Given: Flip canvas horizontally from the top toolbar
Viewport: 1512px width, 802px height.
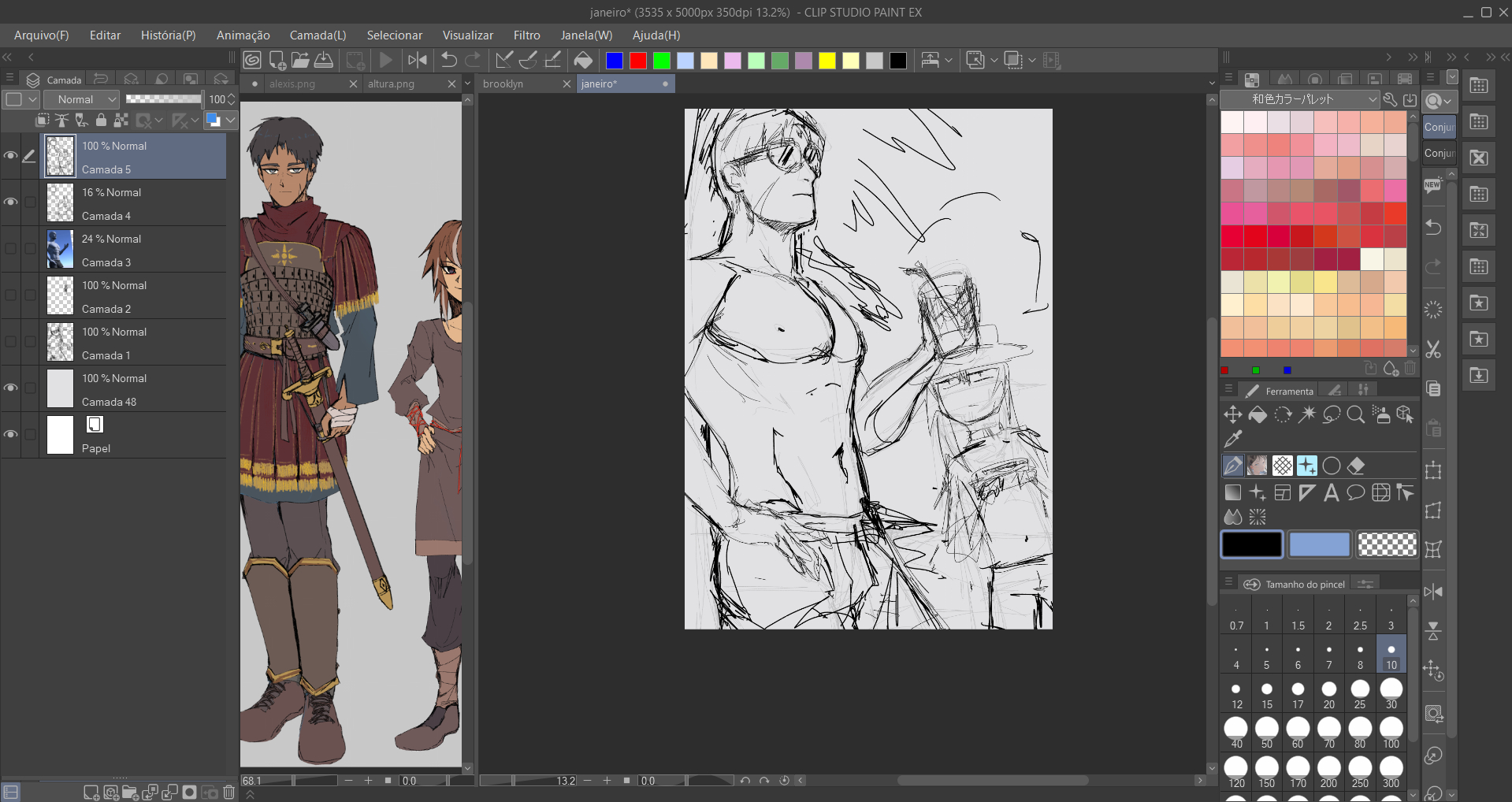Looking at the screenshot, I should (418, 60).
